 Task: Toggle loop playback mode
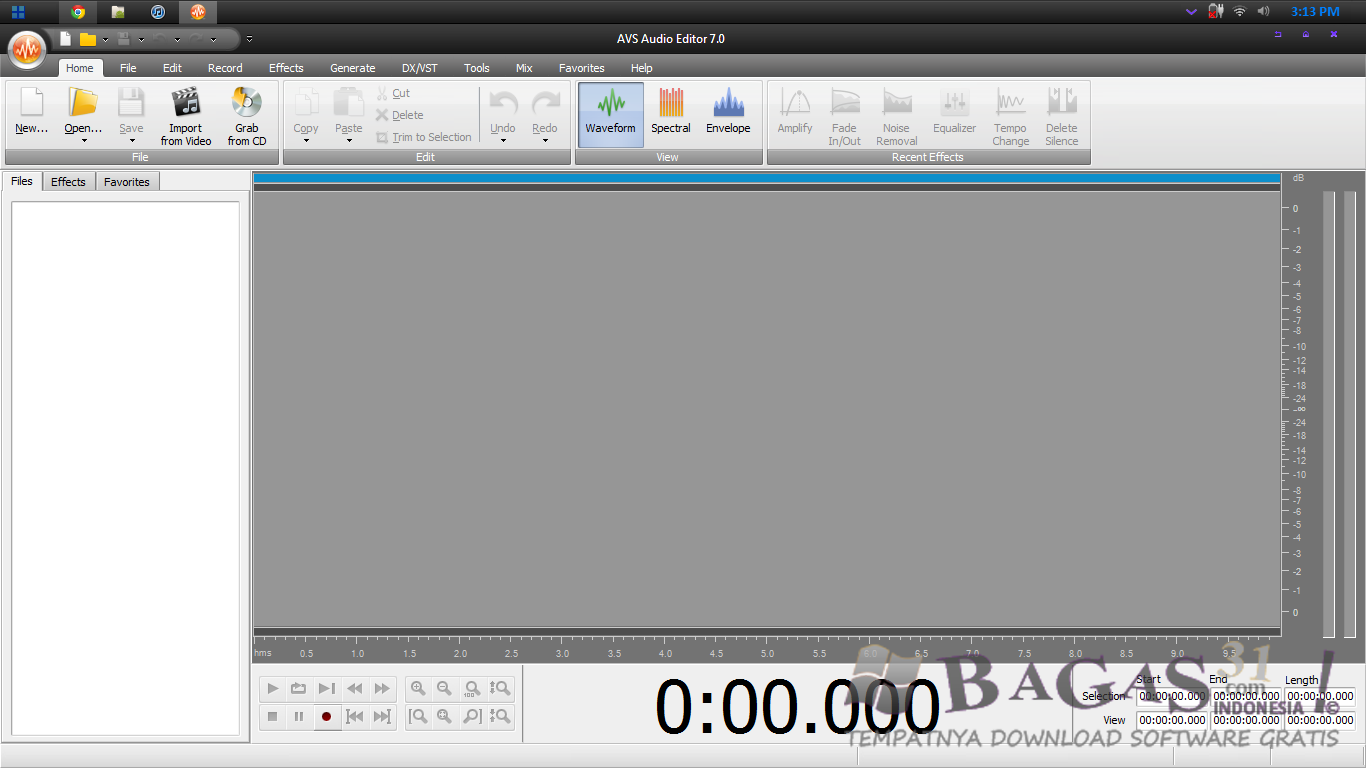pos(299,689)
